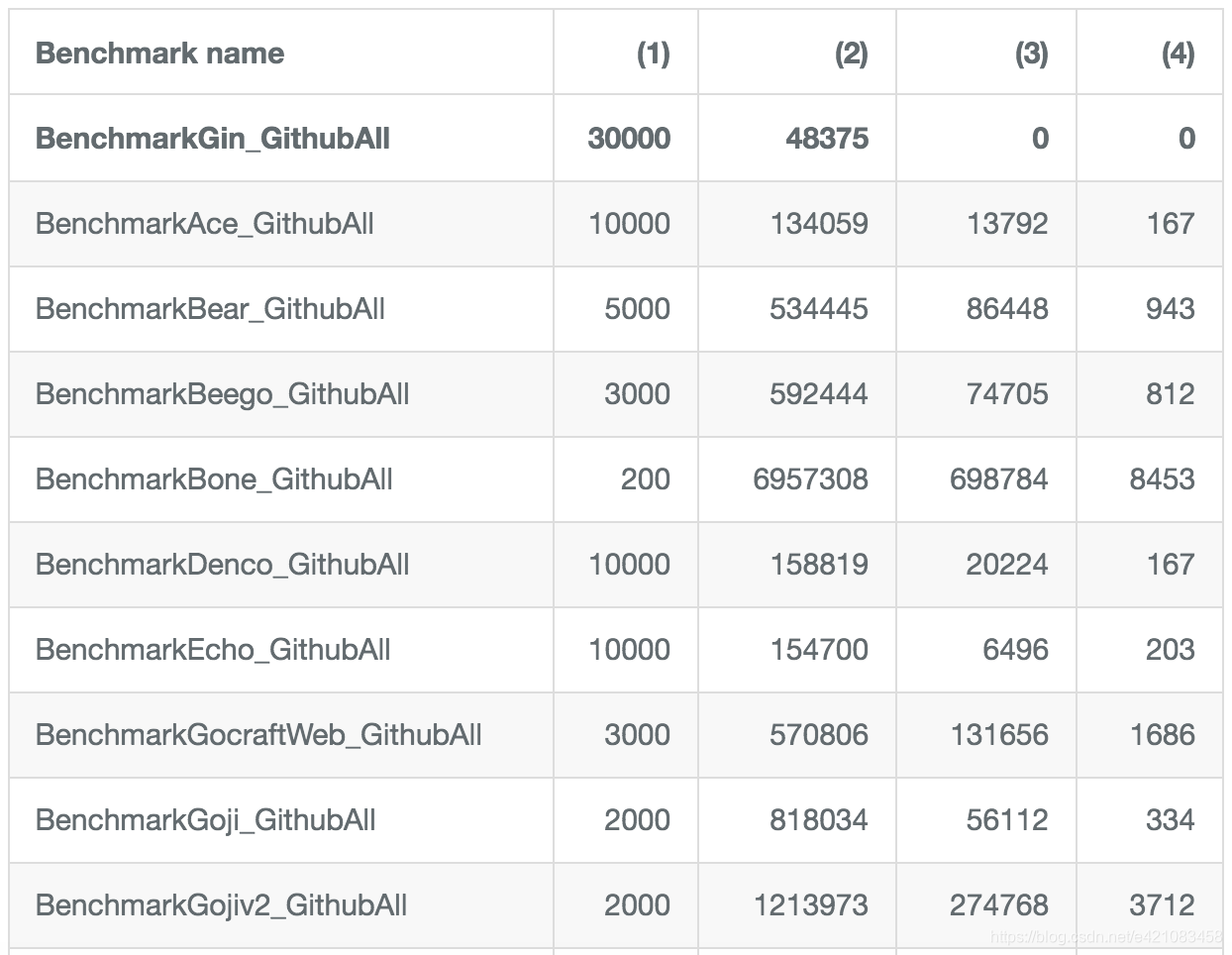1232x955 pixels.
Task: Click value 2000 in the Goji row
Action: [638, 820]
